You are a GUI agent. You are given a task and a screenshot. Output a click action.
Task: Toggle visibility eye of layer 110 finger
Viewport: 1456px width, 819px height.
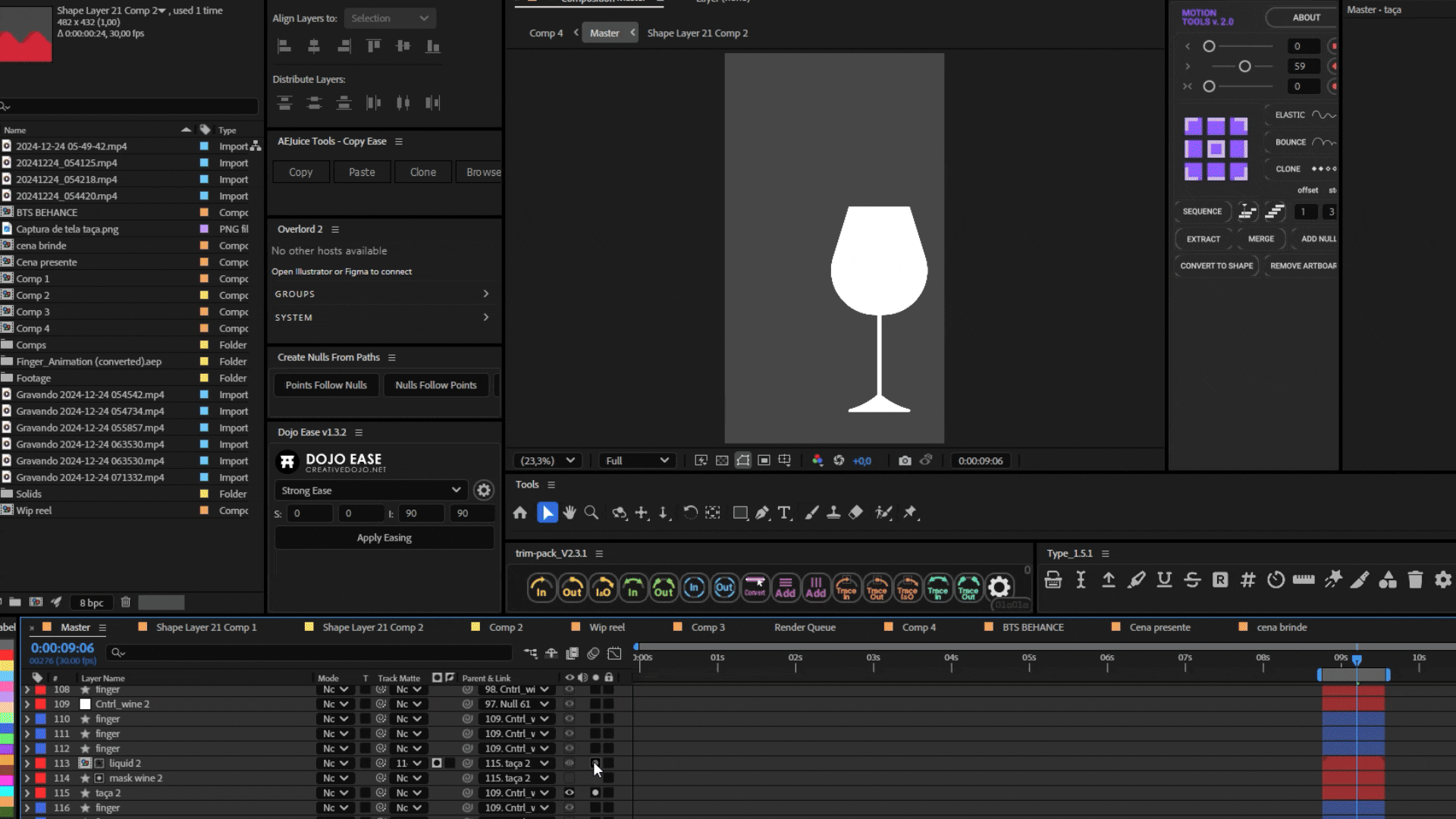[x=569, y=719]
